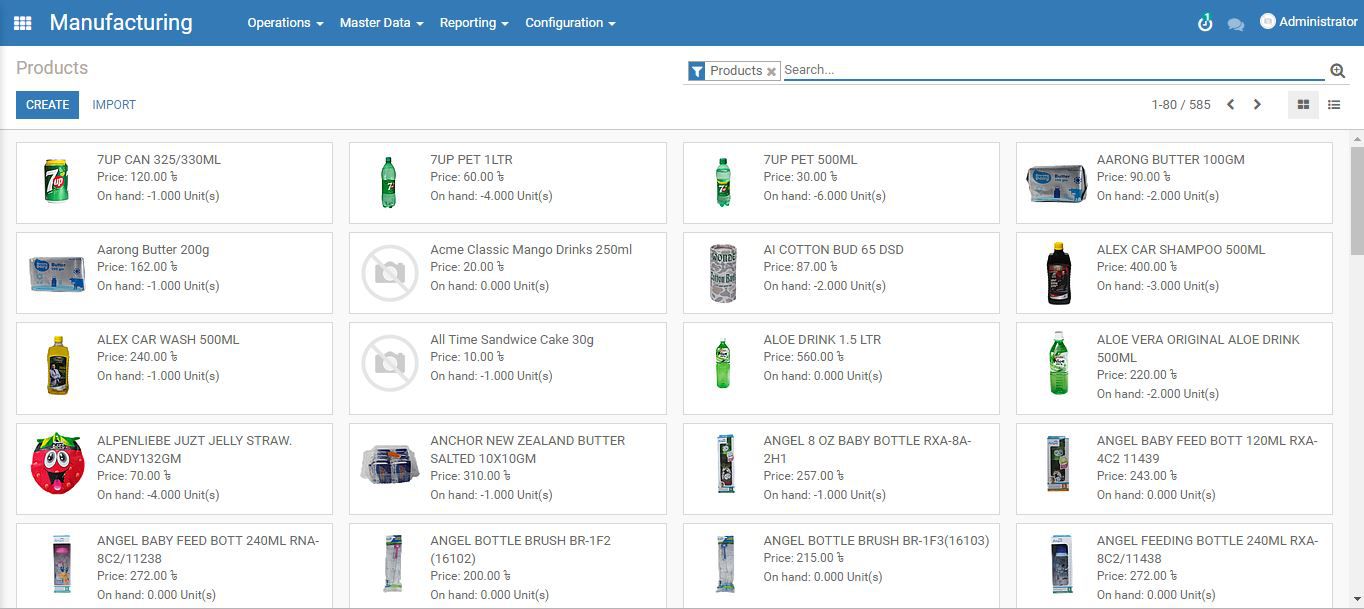Click the CREATE button

(47, 105)
